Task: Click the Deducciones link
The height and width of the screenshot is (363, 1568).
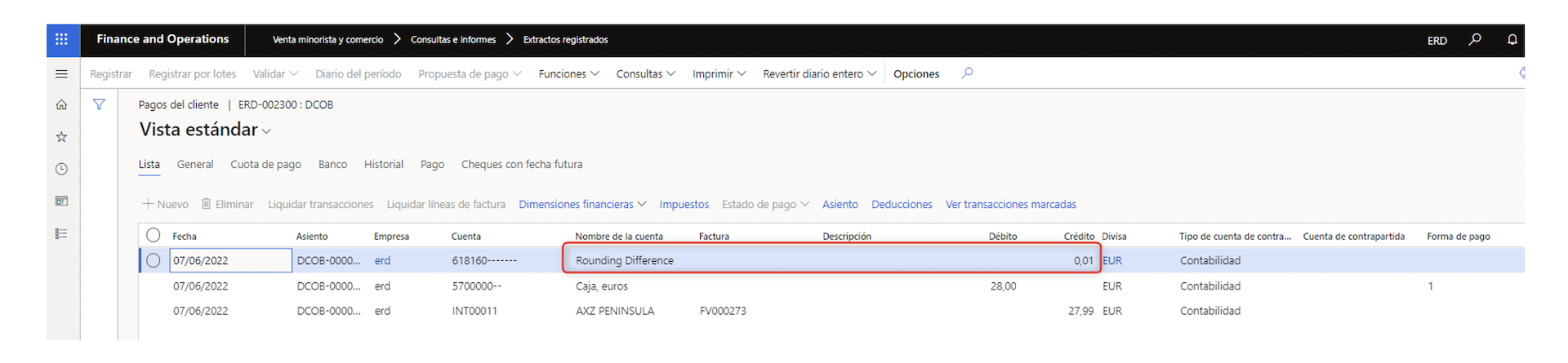Action: [902, 204]
